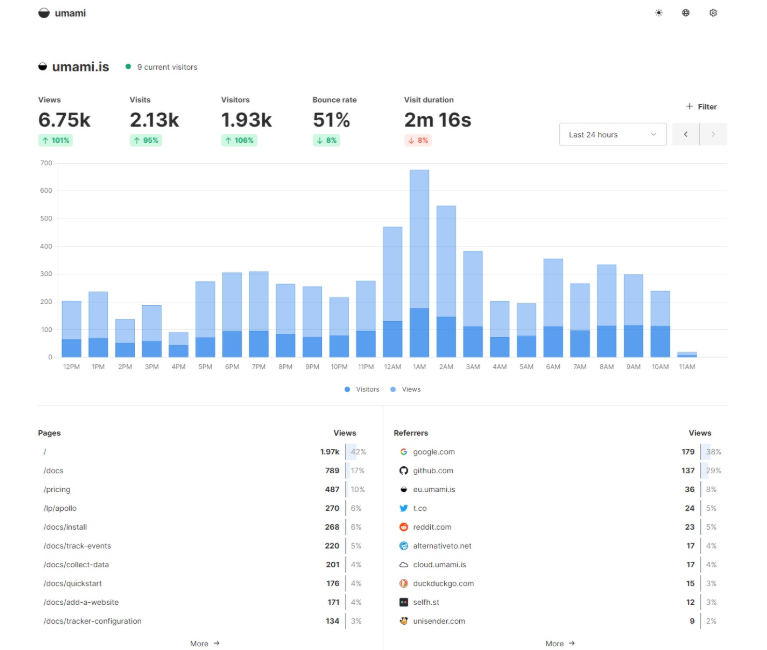Viewport: 767px width, 650px height.
Task: Click the 101% Views change badge
Action: point(55,140)
